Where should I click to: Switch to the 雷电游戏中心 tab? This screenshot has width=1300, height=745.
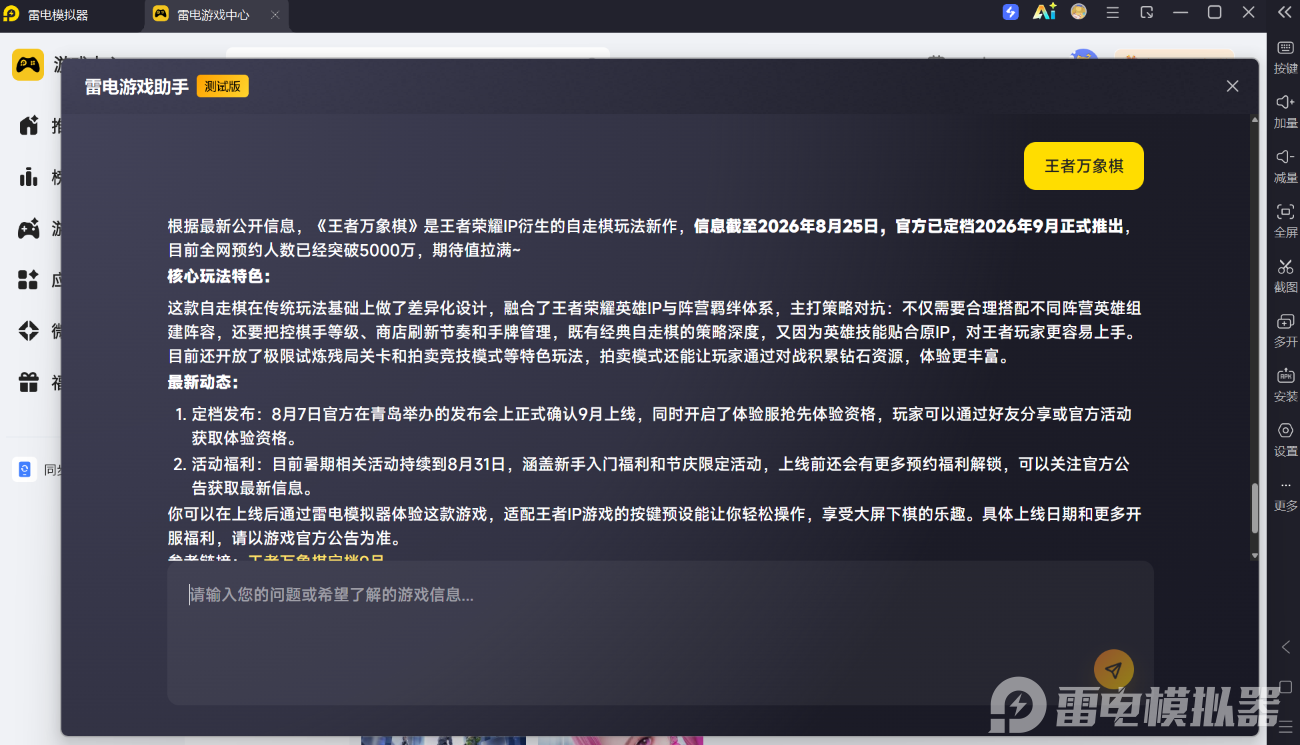214,14
